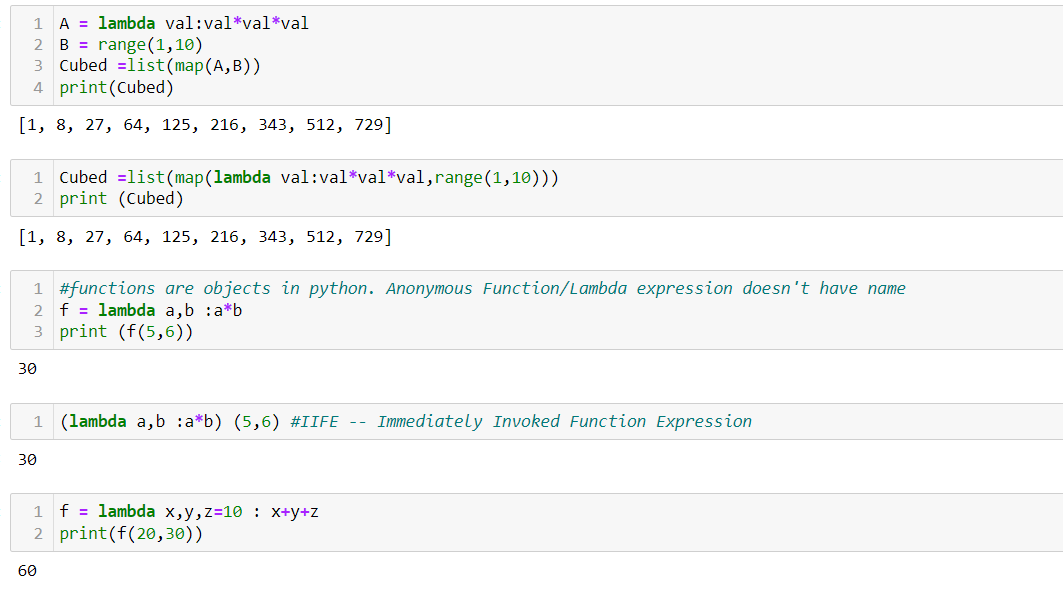Click f = lambda x,y,z=10 line

[x=188, y=512]
